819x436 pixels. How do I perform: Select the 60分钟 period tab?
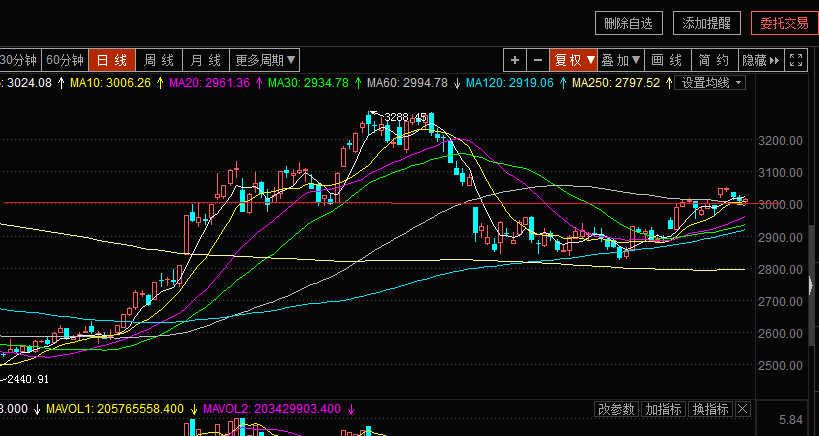pyautogui.click(x=66, y=60)
